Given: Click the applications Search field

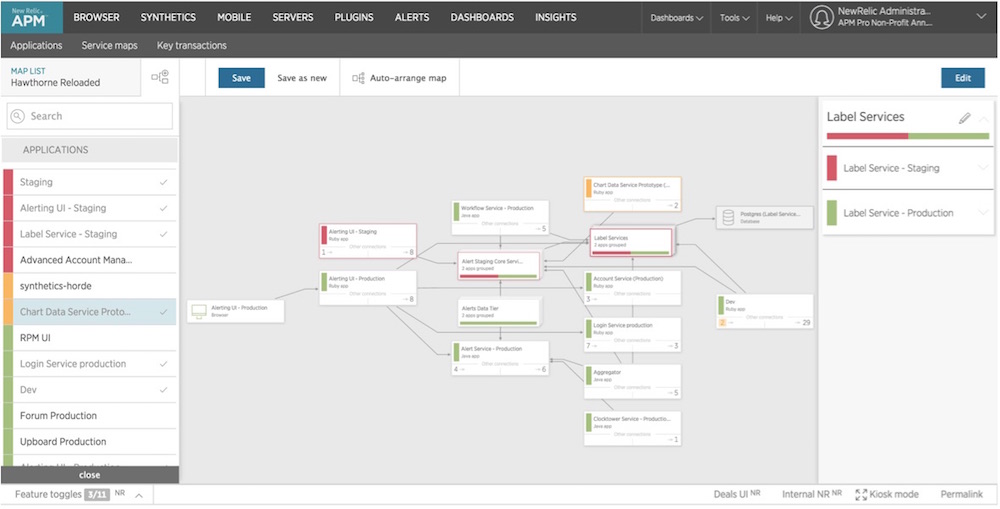Looking at the screenshot, I should [x=90, y=116].
